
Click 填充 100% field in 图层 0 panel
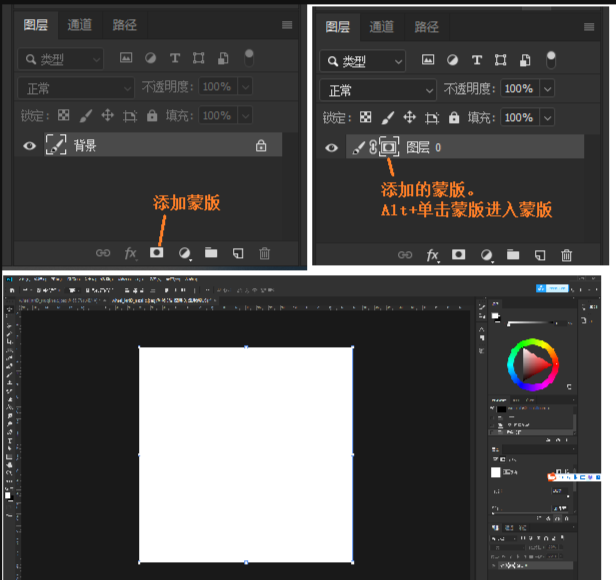coord(519,117)
